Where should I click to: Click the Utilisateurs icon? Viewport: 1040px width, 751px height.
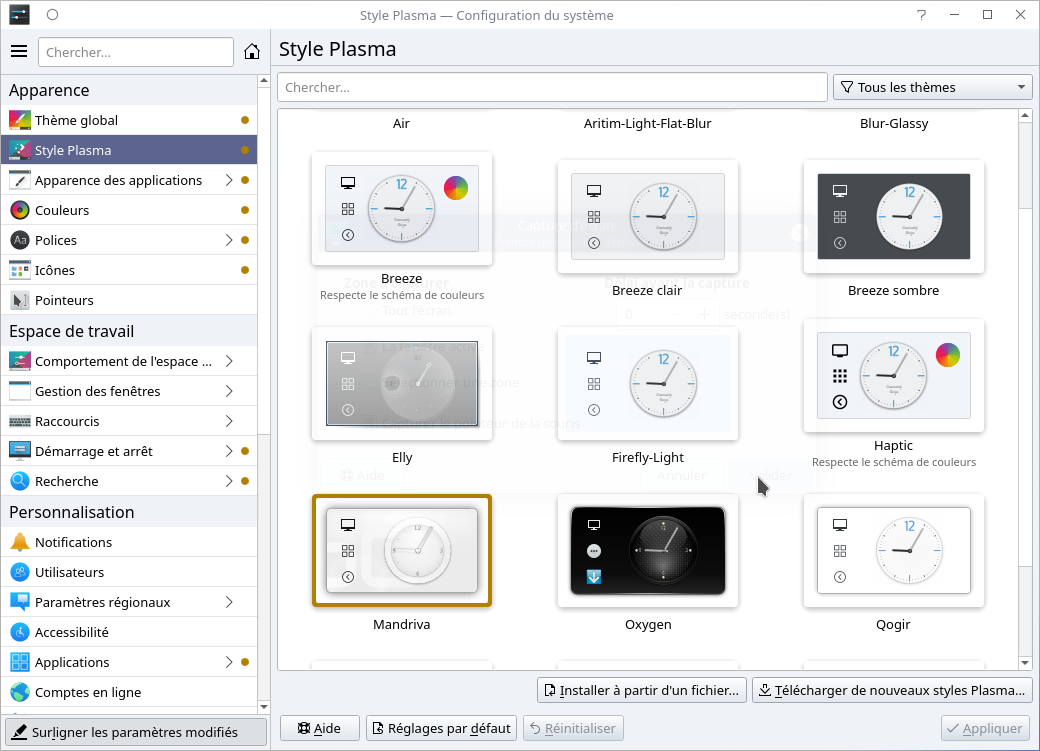pos(20,572)
